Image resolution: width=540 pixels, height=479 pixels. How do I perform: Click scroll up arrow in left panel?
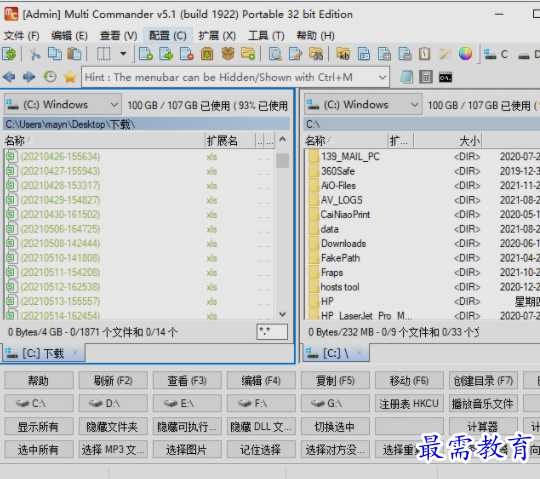(282, 139)
